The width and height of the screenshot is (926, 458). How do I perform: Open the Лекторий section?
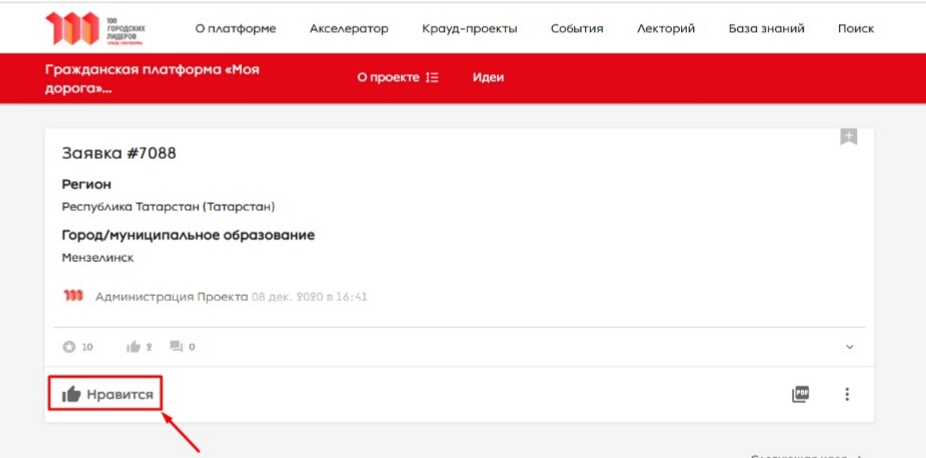click(665, 29)
